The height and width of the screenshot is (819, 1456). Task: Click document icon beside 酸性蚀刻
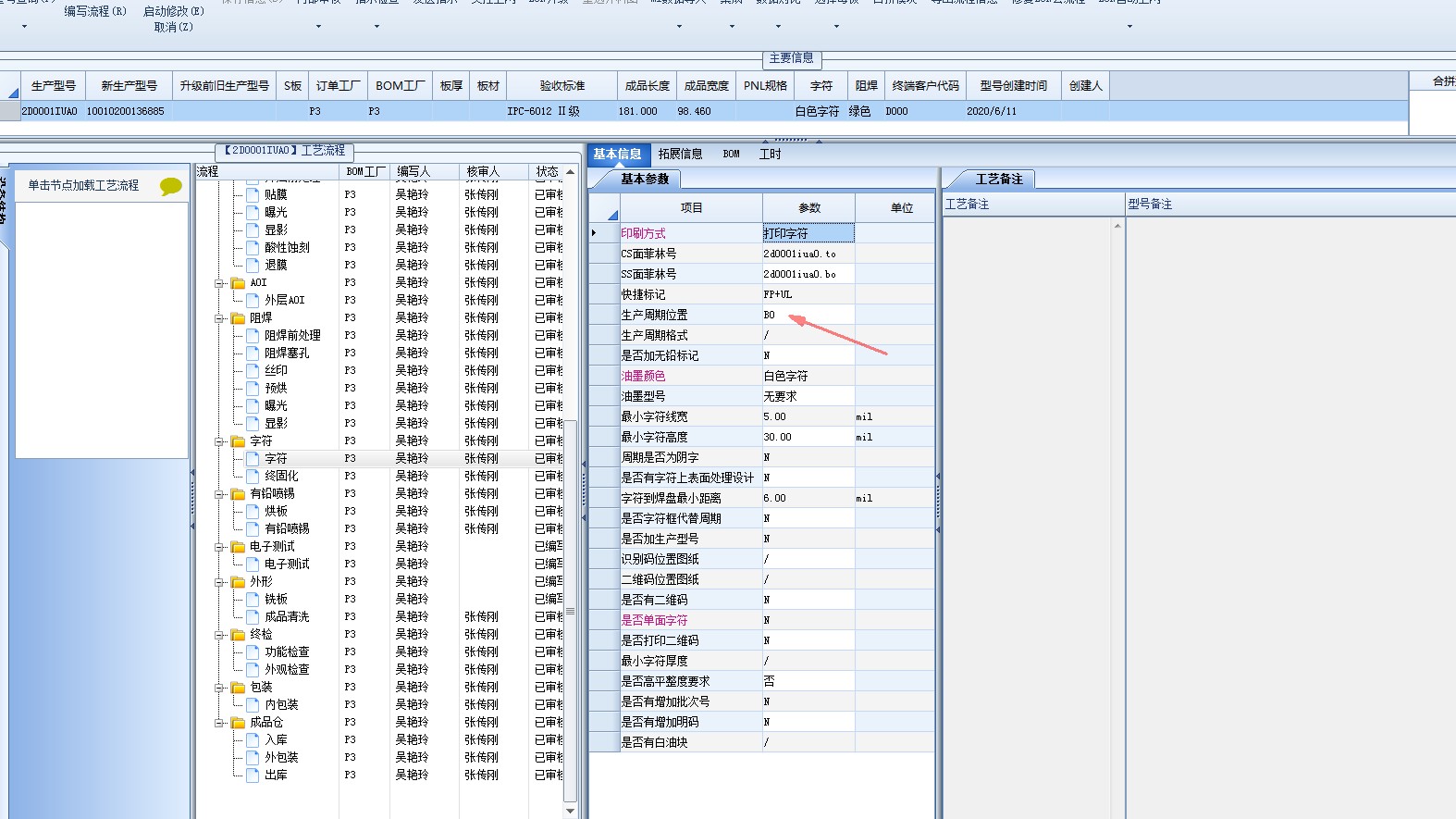[253, 247]
